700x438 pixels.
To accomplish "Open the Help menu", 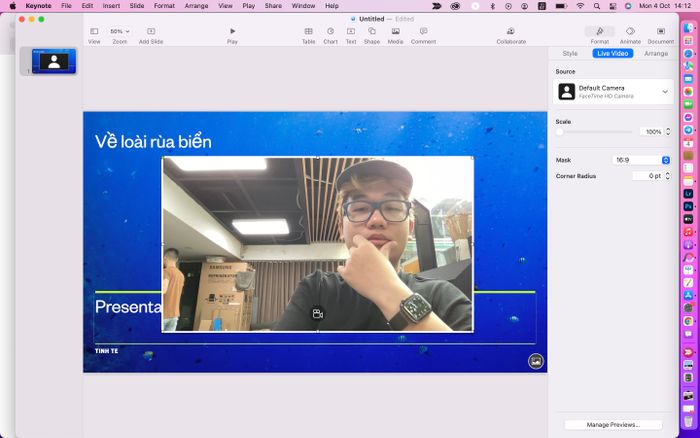I will click(x=332, y=6).
